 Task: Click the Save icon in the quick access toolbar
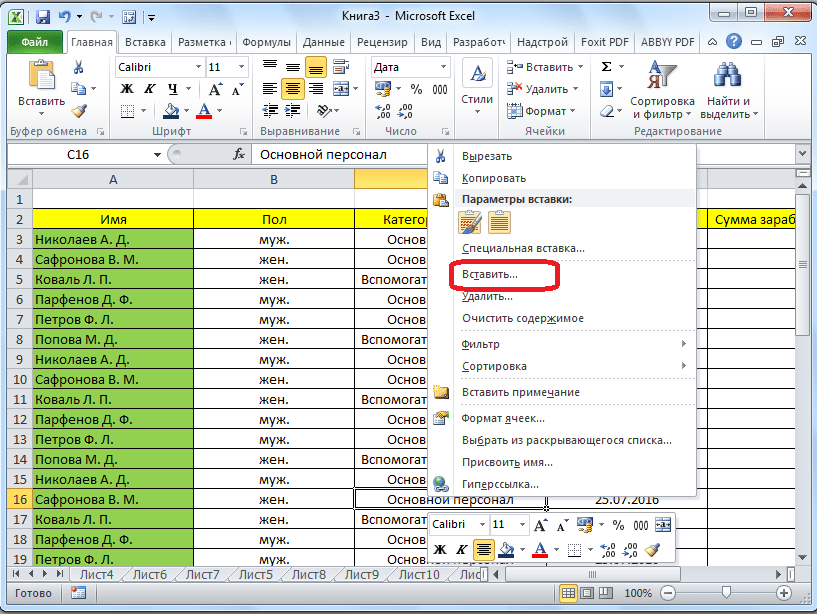pos(41,17)
